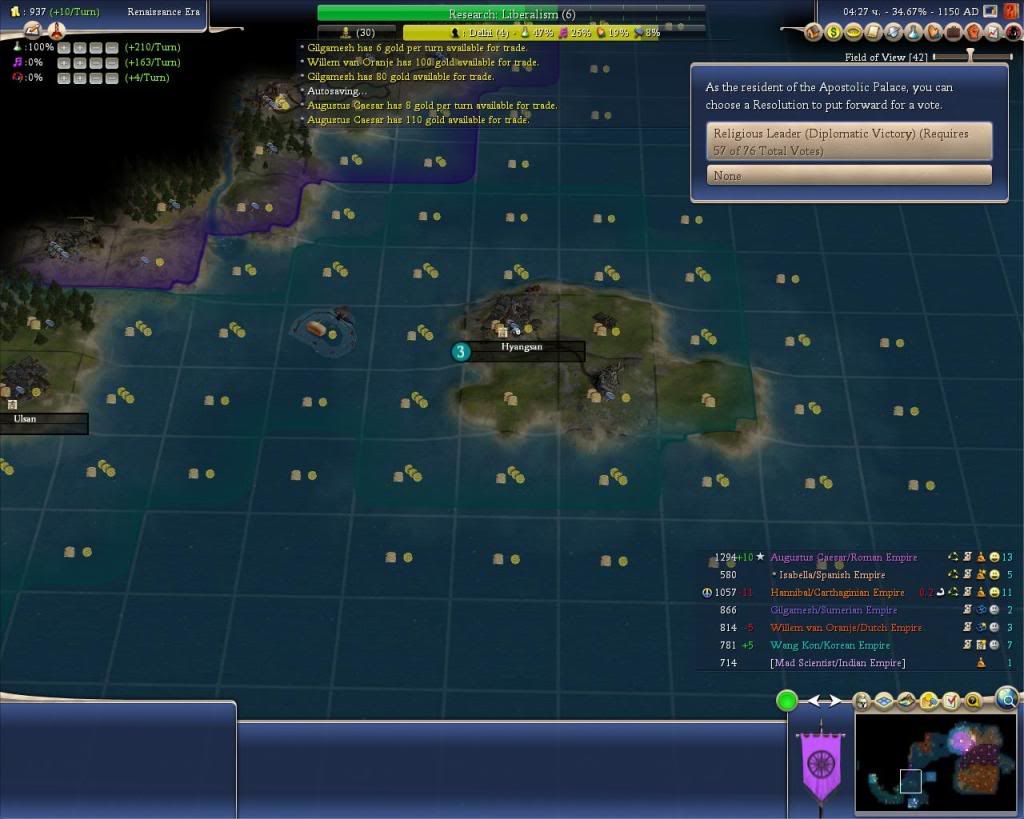
Task: Increase espionage rate with first plus button
Action: point(63,78)
